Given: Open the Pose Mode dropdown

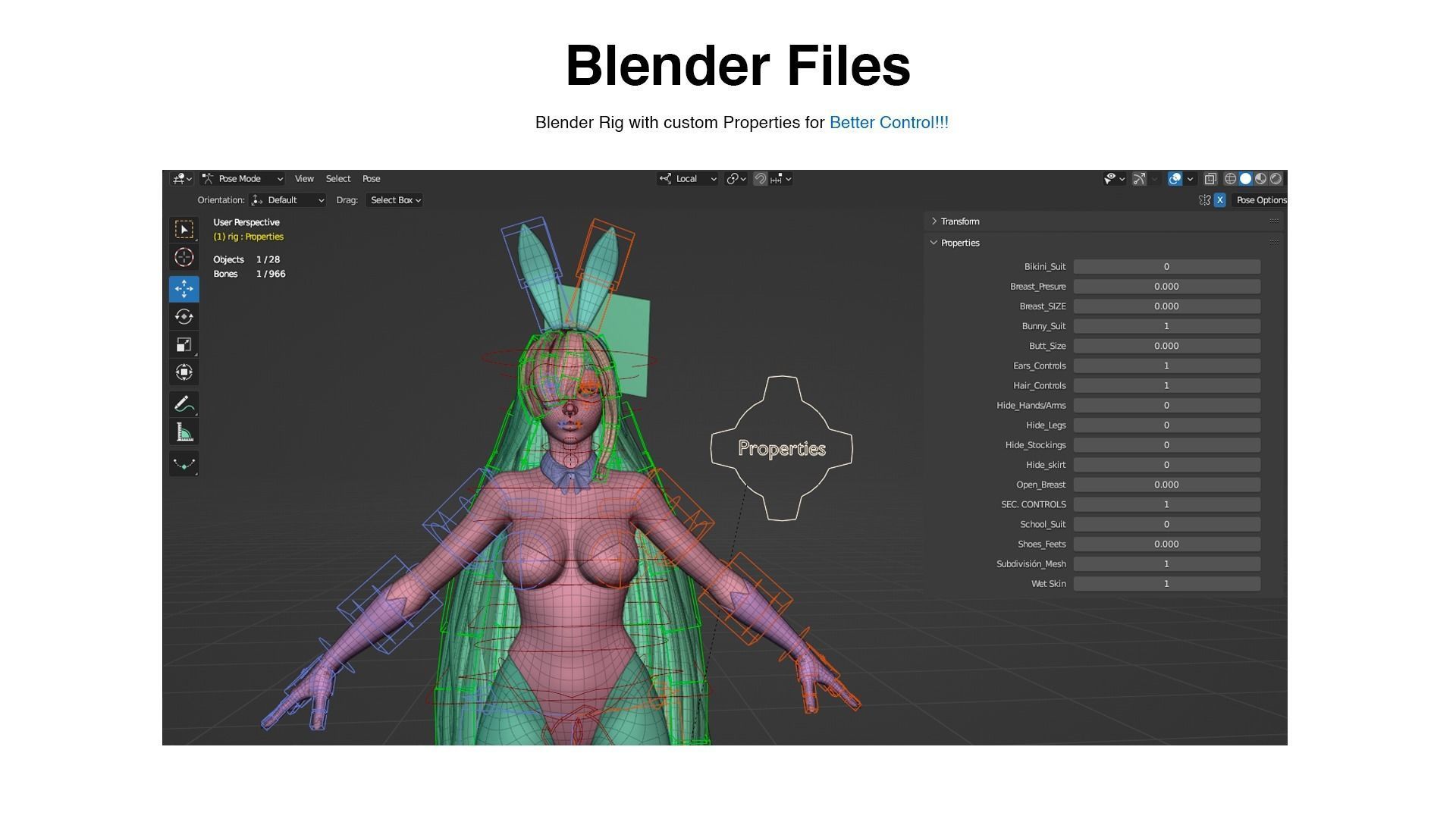Looking at the screenshot, I should point(243,179).
